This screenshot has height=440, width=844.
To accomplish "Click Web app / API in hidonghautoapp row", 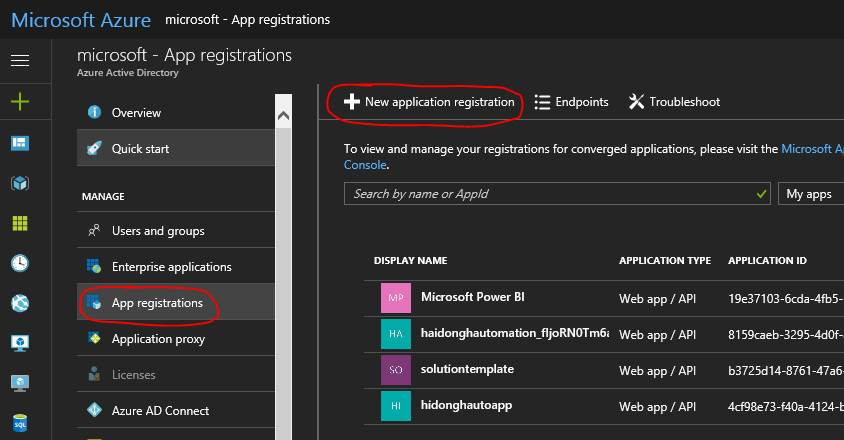I will (x=657, y=407).
